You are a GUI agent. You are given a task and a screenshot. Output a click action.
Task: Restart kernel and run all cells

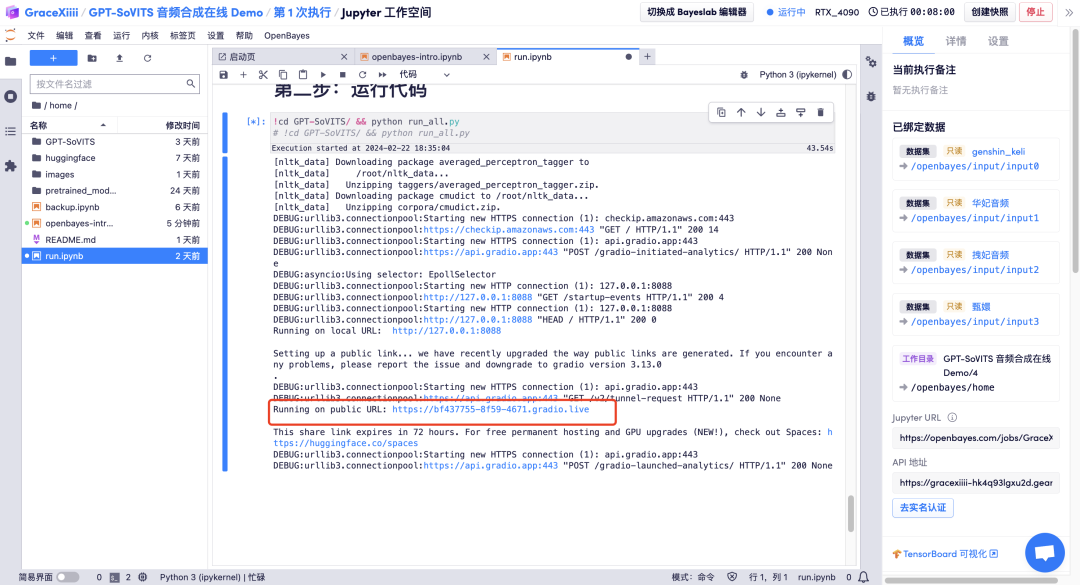coord(382,74)
